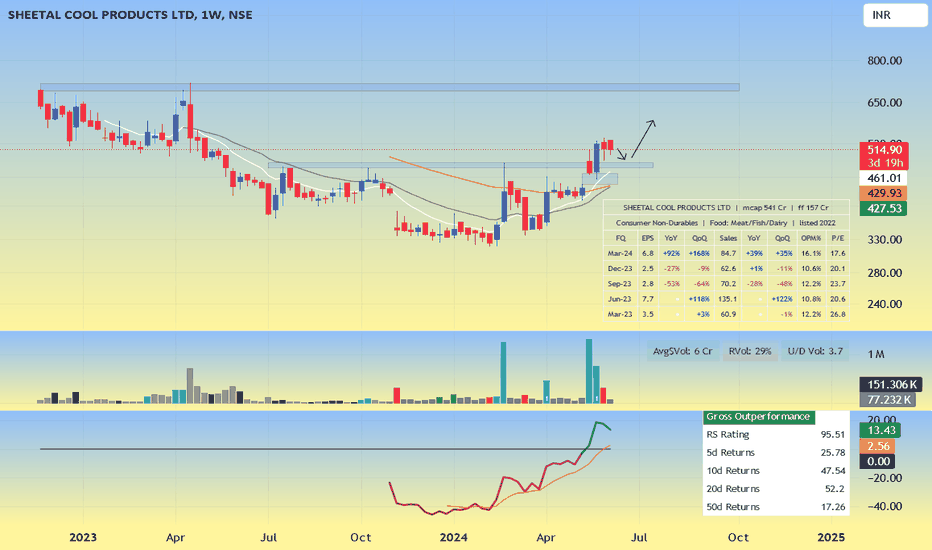Click the INR currency button
Screen dimensions: 932x550
pos(895,15)
